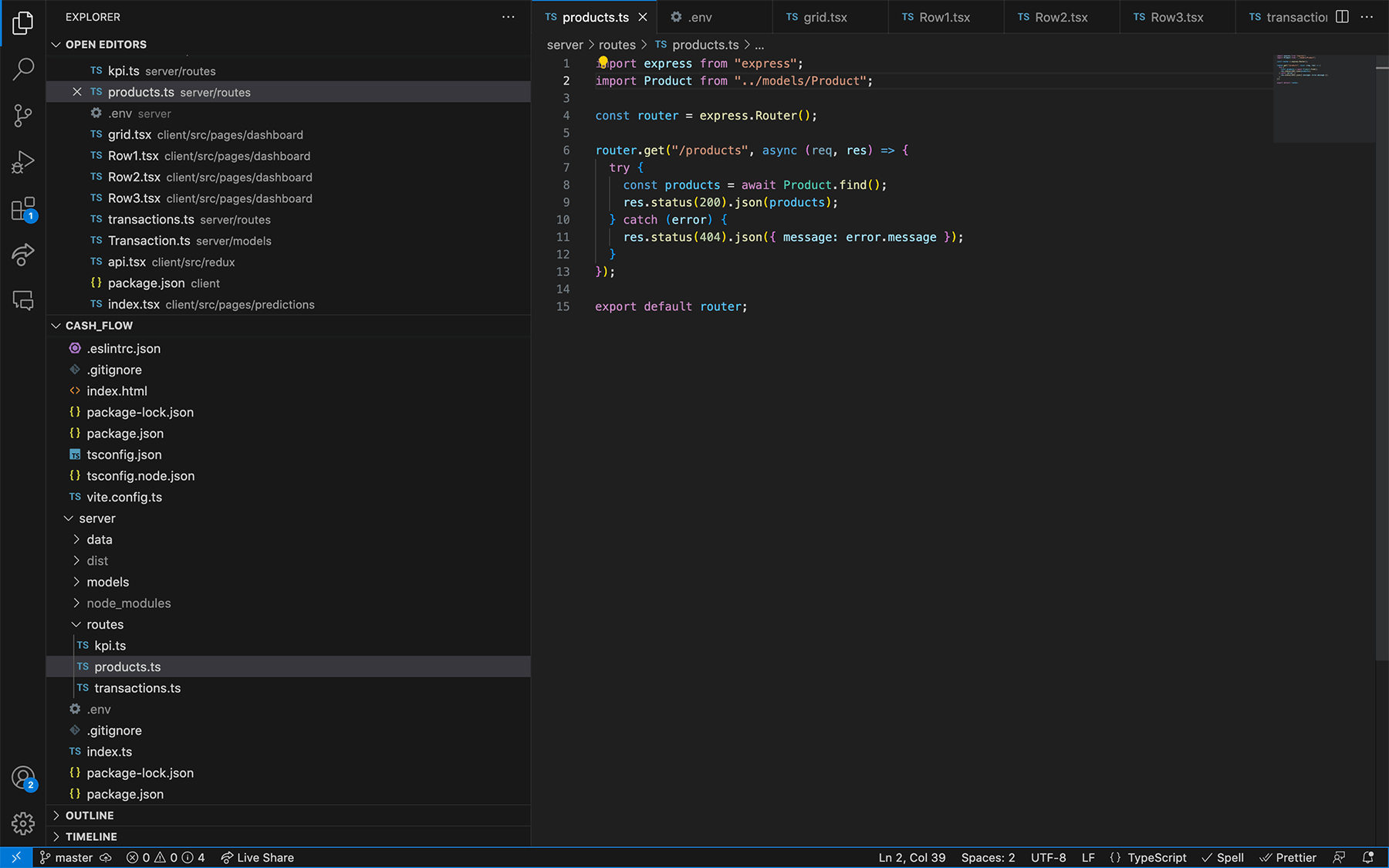Click the Prettier formatter status item
The width and height of the screenshot is (1389, 868).
[1288, 857]
